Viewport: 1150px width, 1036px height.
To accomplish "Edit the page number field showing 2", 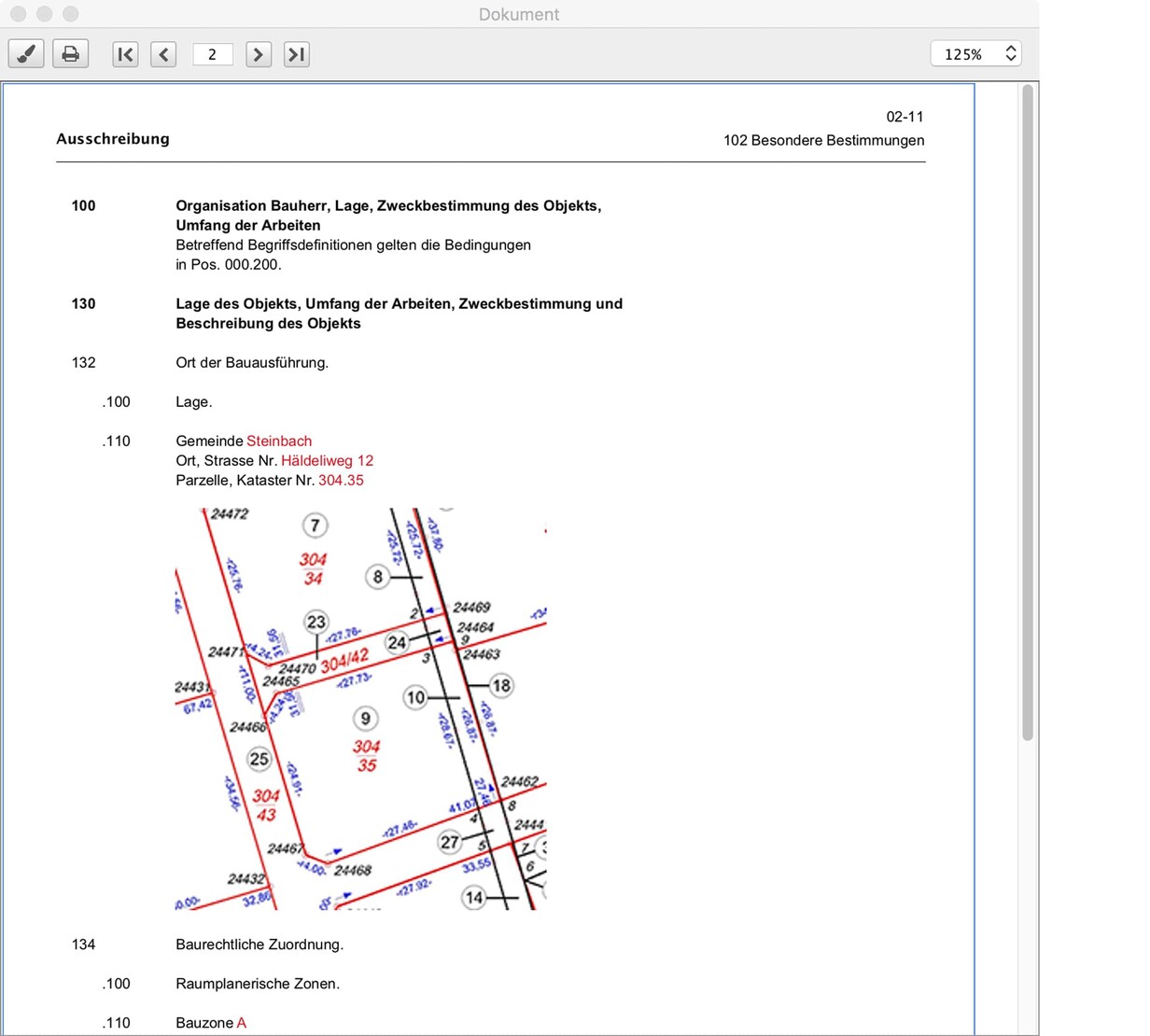I will [212, 54].
